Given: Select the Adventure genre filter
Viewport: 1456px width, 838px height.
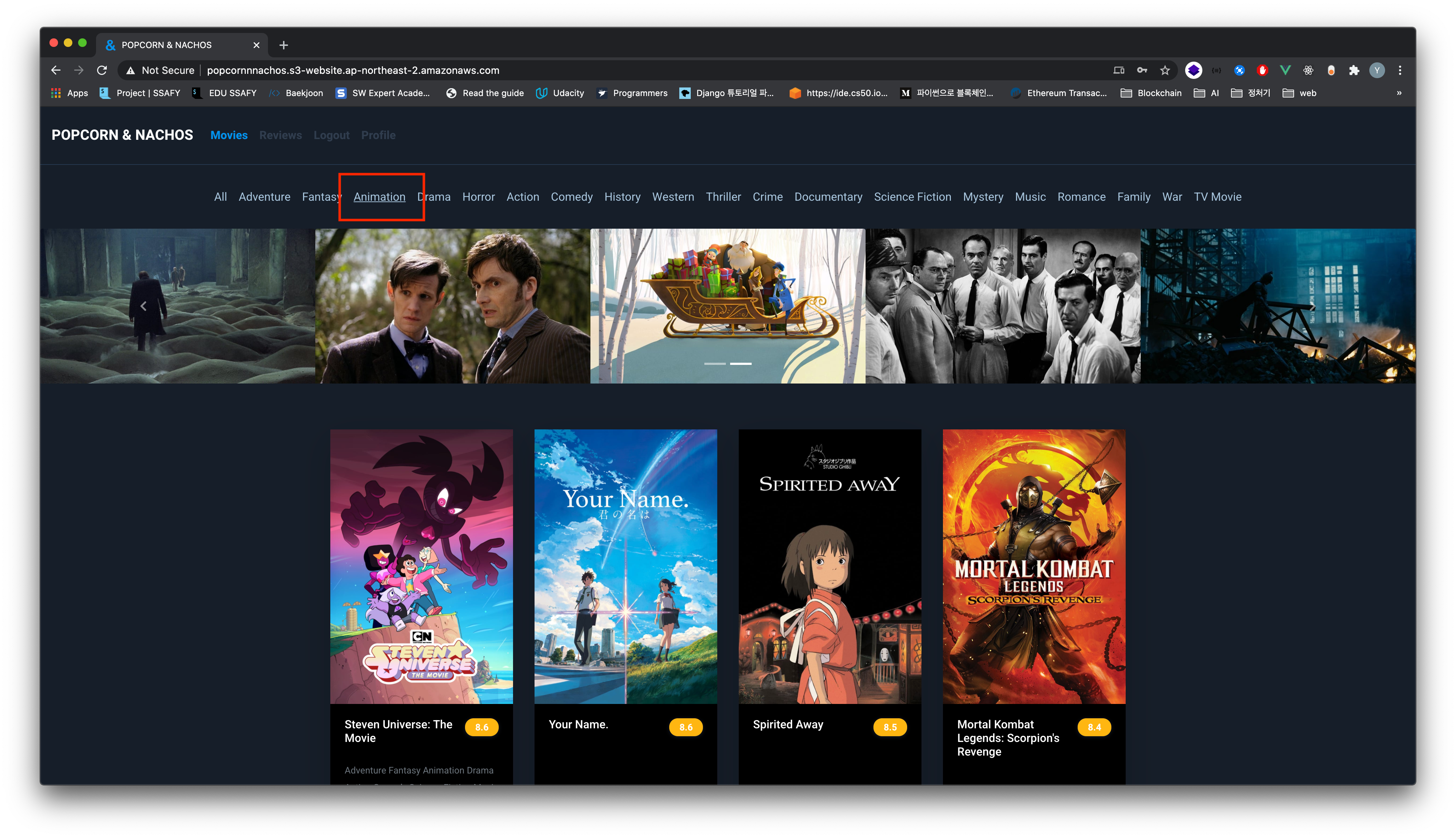Looking at the screenshot, I should point(265,197).
